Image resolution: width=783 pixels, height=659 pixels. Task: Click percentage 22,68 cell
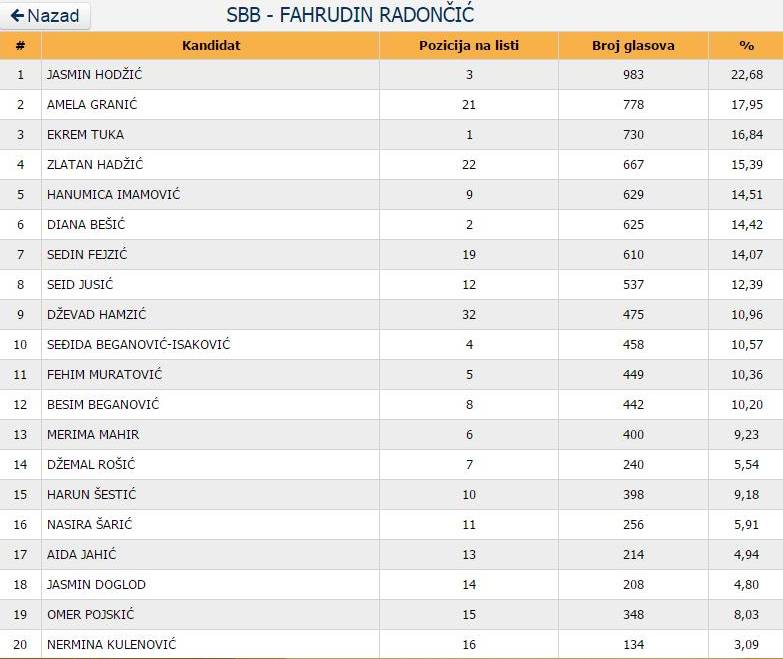(746, 75)
